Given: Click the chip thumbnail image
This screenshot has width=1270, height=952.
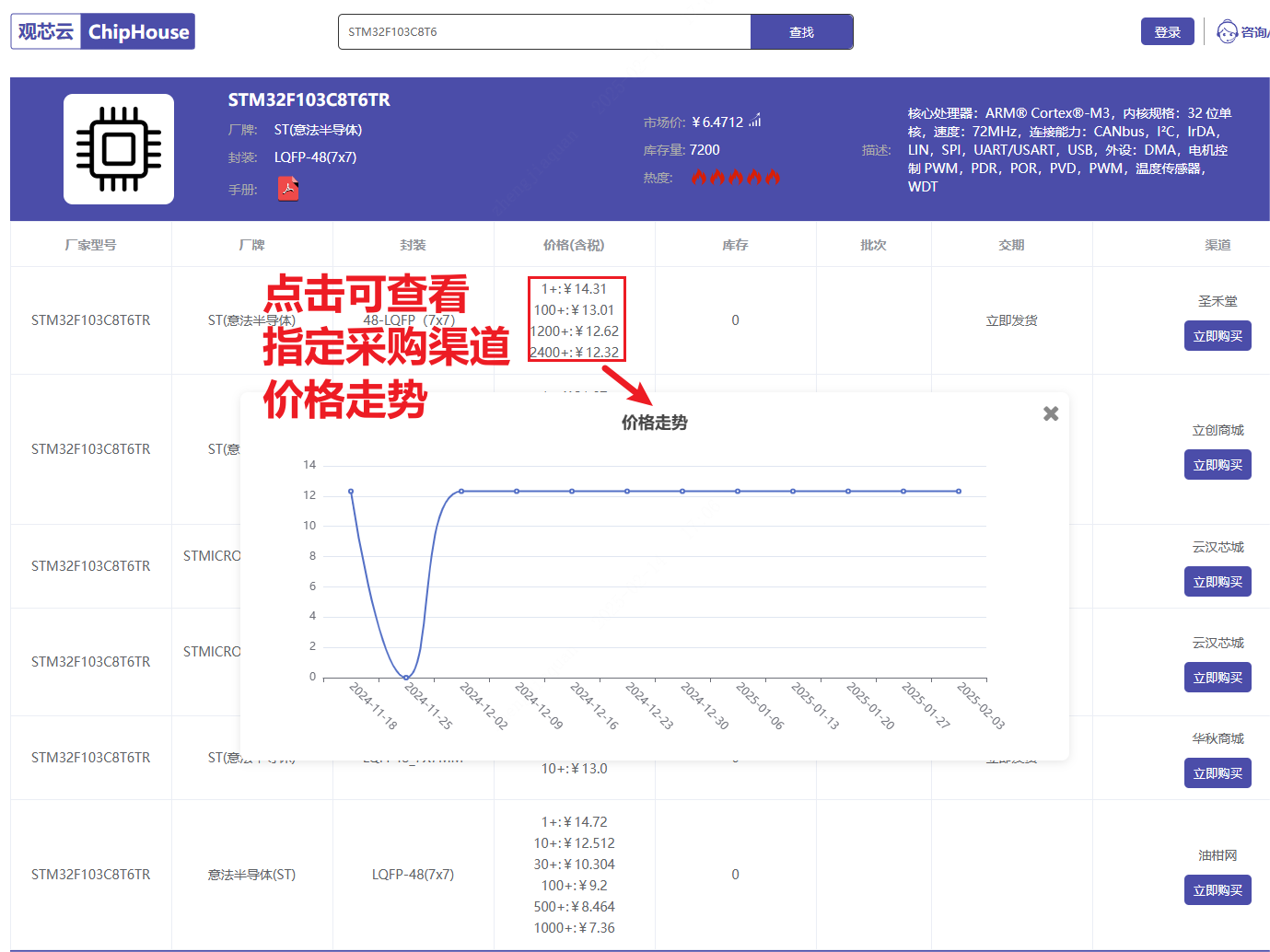Looking at the screenshot, I should click(119, 149).
